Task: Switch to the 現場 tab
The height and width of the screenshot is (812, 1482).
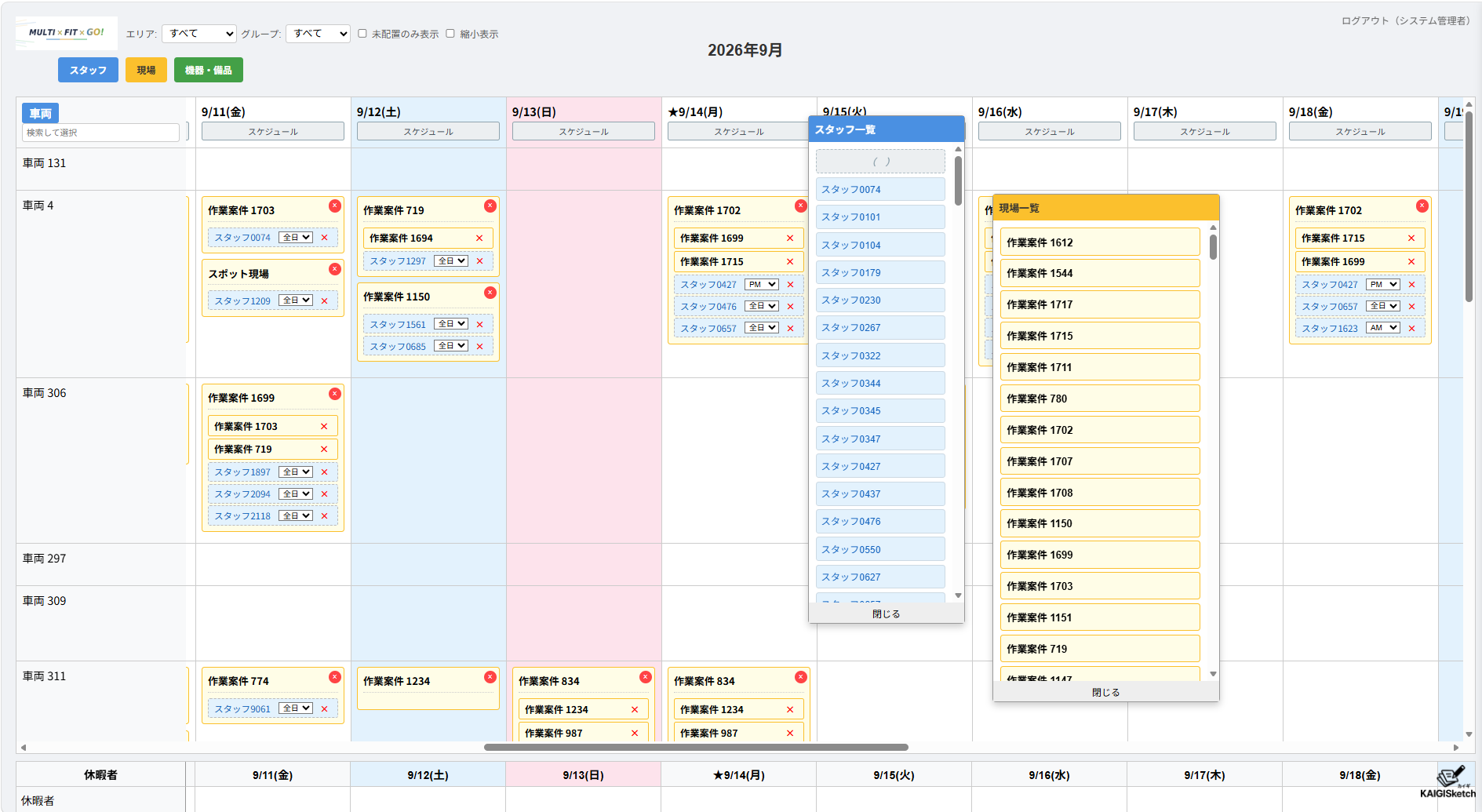Action: coord(146,70)
